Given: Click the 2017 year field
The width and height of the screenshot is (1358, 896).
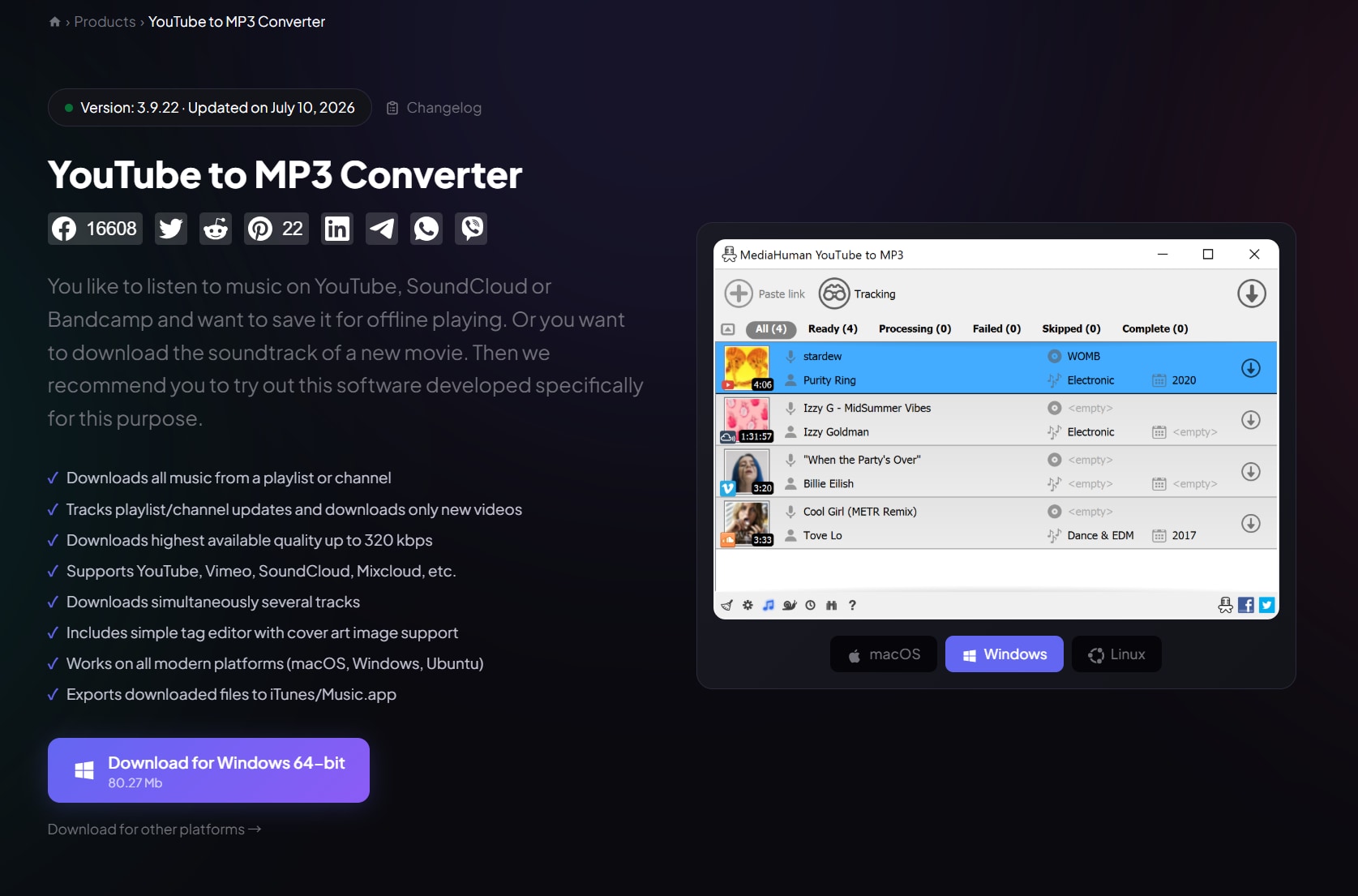Looking at the screenshot, I should coord(1184,536).
